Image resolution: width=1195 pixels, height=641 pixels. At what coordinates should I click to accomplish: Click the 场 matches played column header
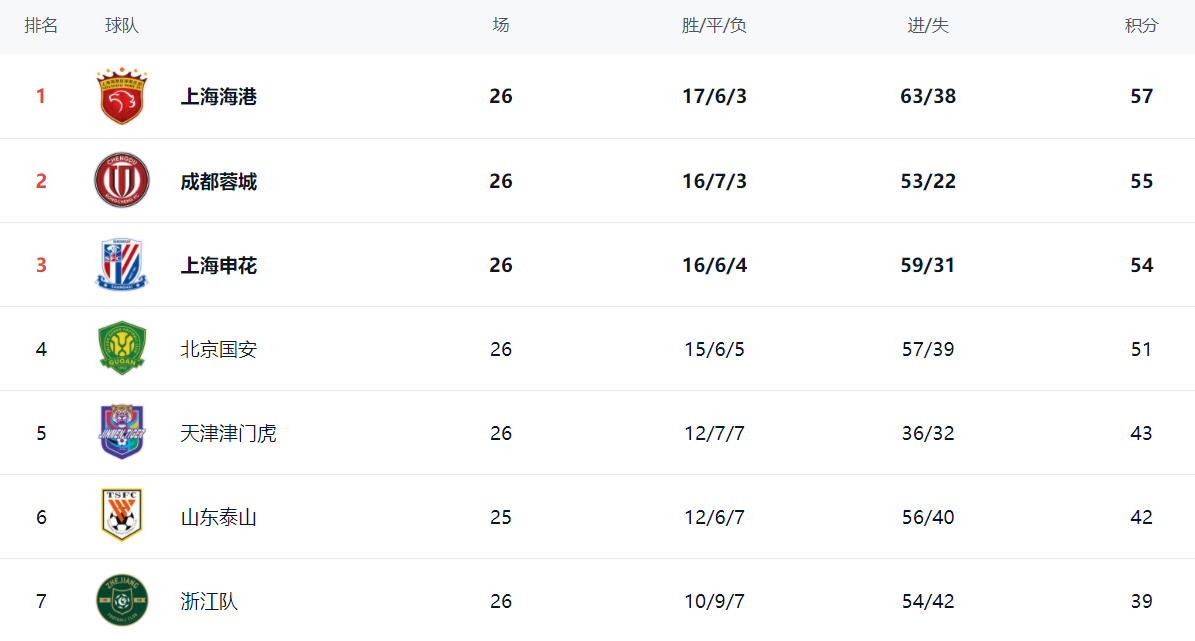pos(500,26)
